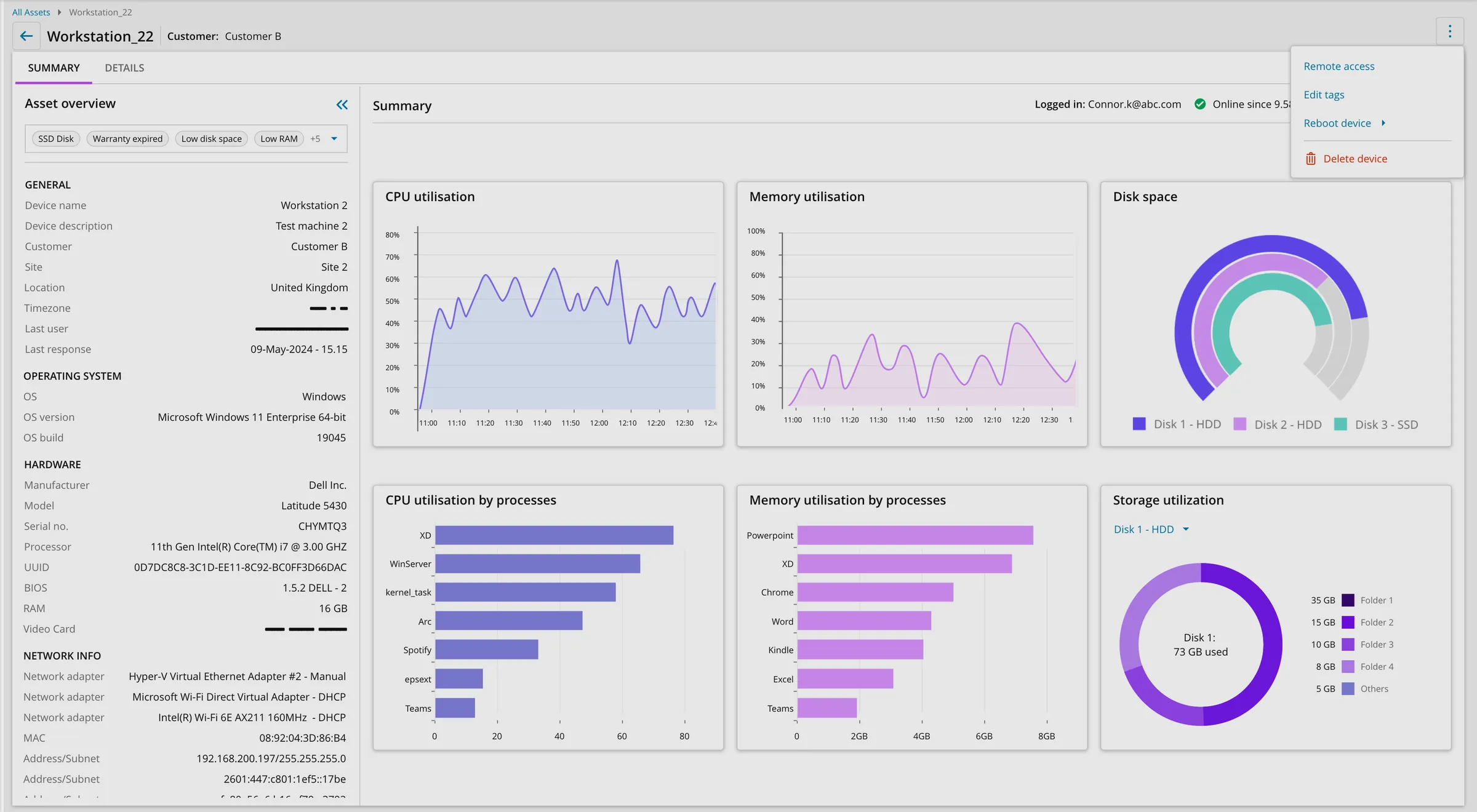1477x812 pixels.
Task: Click the serial number CHYMTQ3
Action: 322,526
